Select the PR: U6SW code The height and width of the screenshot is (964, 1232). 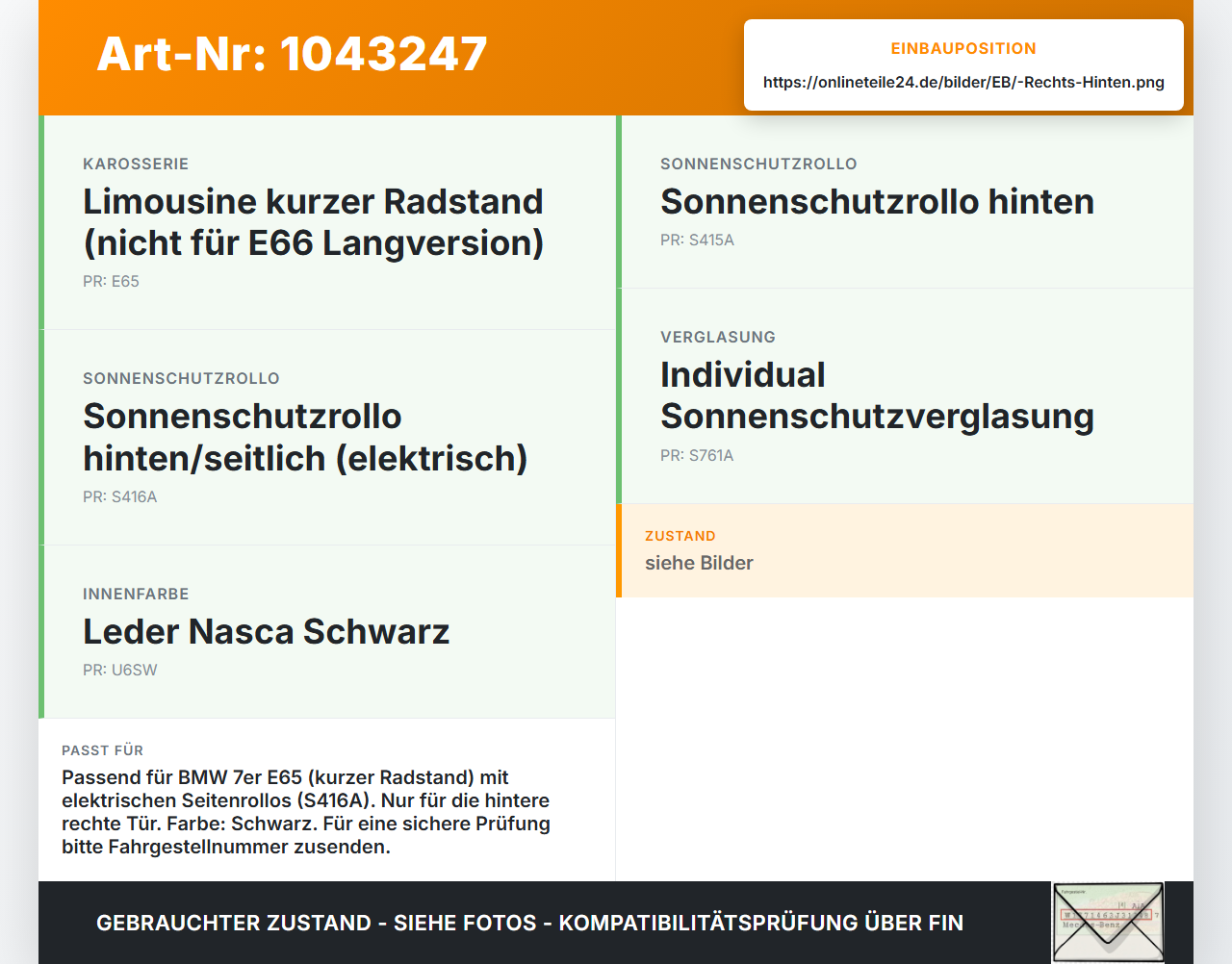coord(119,670)
